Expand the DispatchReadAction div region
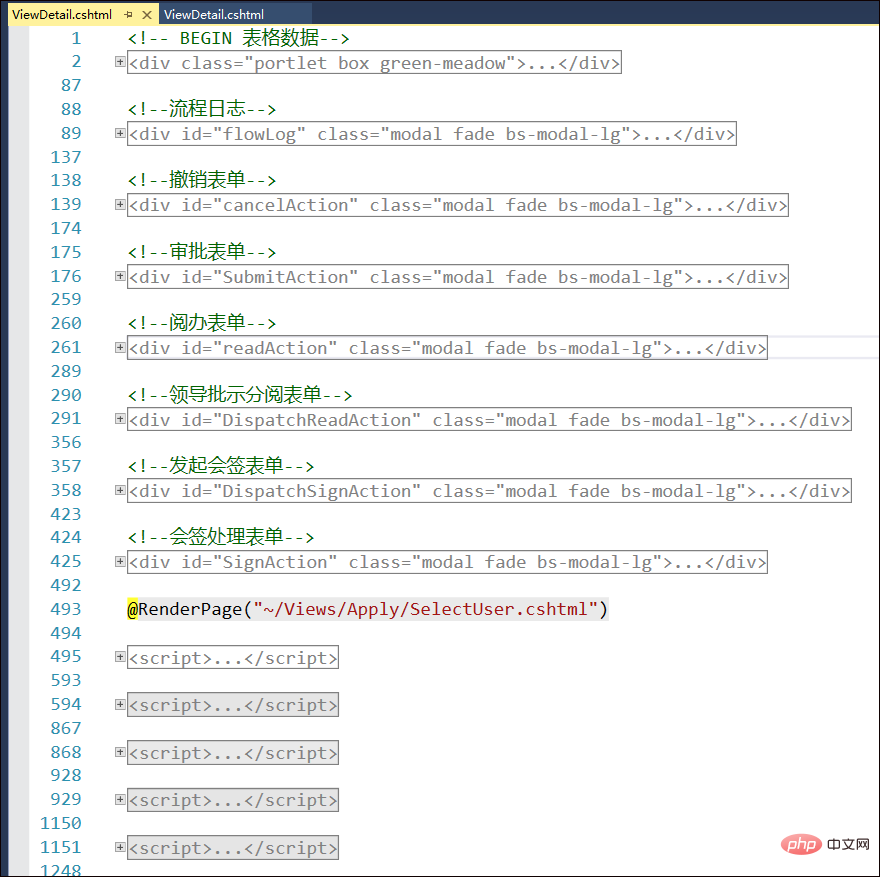The height and width of the screenshot is (877, 880). pyautogui.click(x=120, y=419)
